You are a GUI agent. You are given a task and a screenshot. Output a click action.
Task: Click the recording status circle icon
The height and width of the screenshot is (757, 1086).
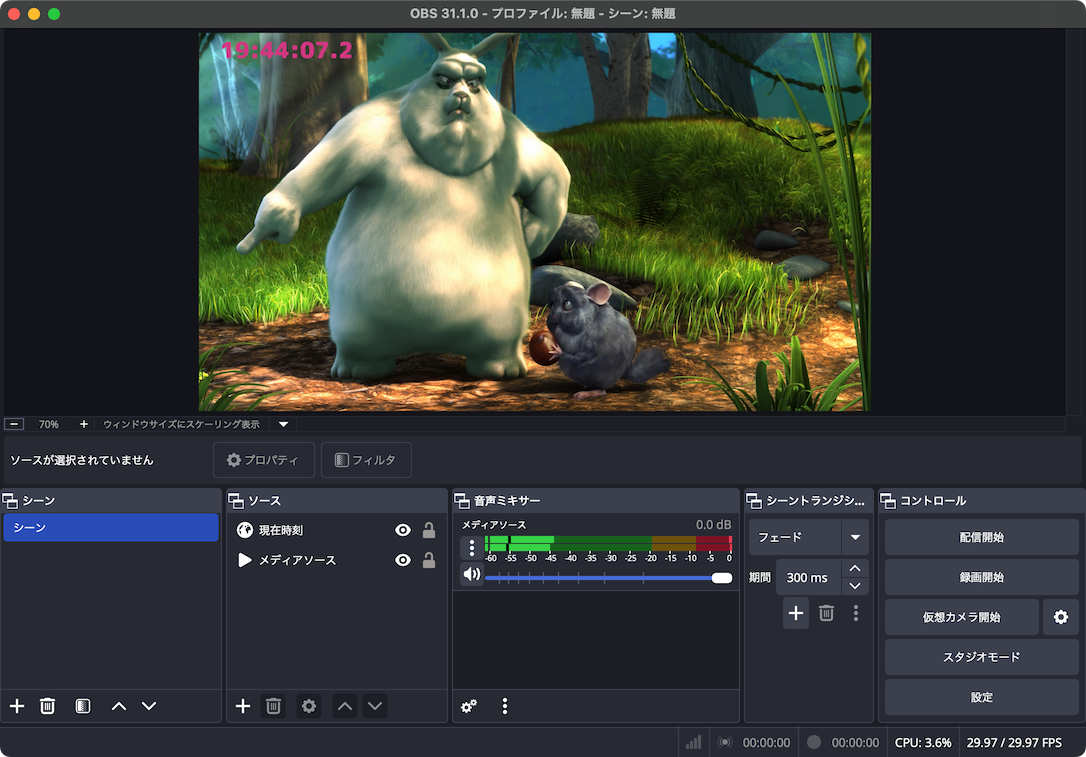tap(814, 742)
